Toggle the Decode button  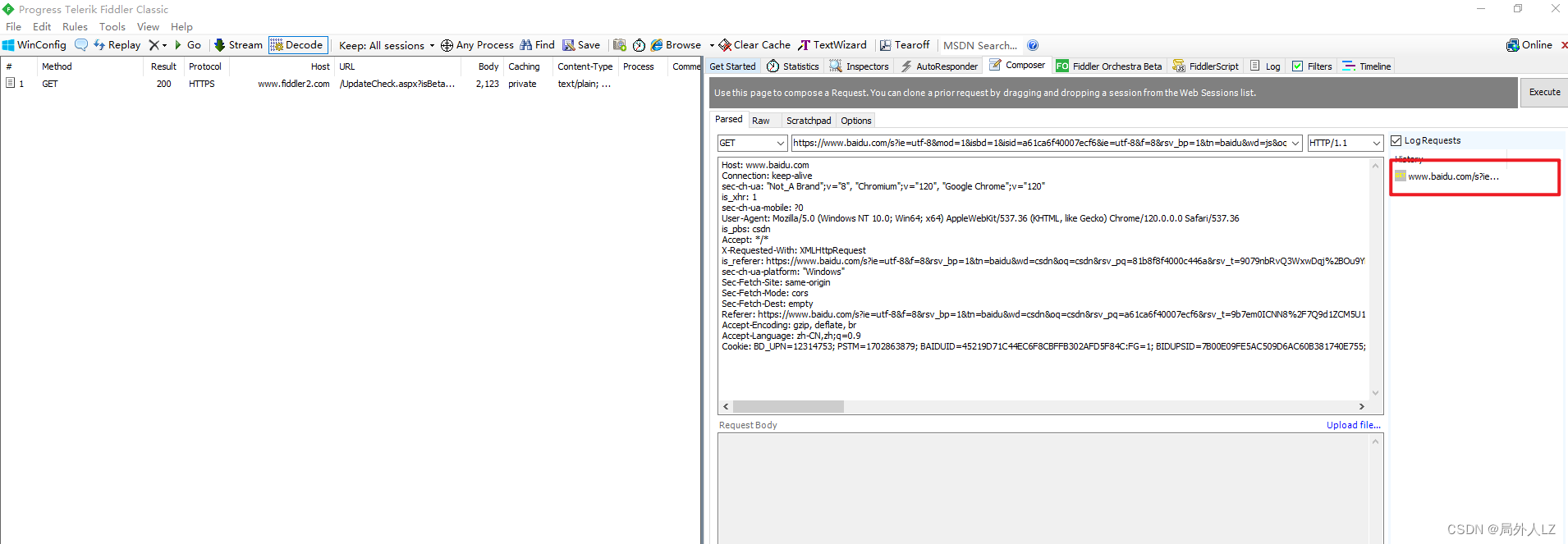click(x=298, y=45)
